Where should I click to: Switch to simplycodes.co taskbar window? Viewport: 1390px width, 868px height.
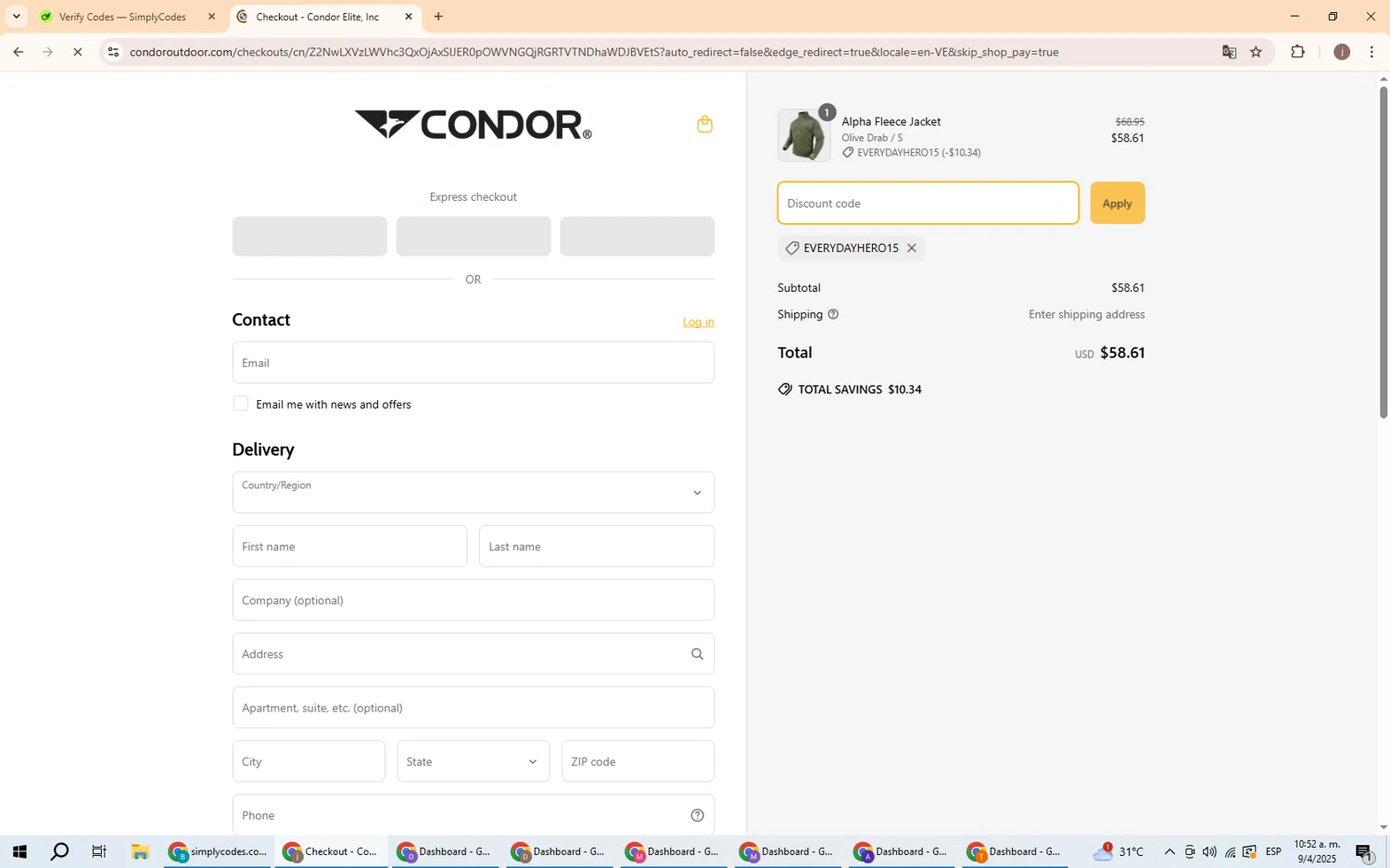(218, 852)
